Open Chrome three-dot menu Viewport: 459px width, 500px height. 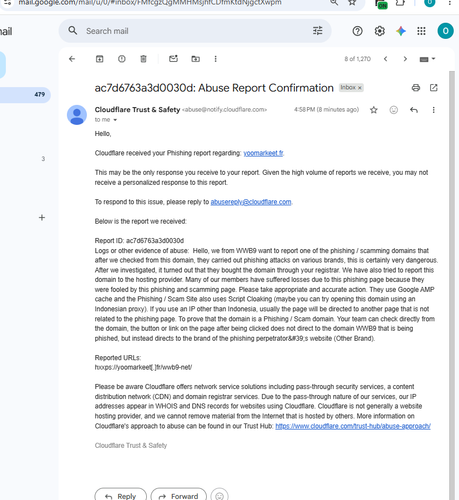pyautogui.click(x=449, y=3)
